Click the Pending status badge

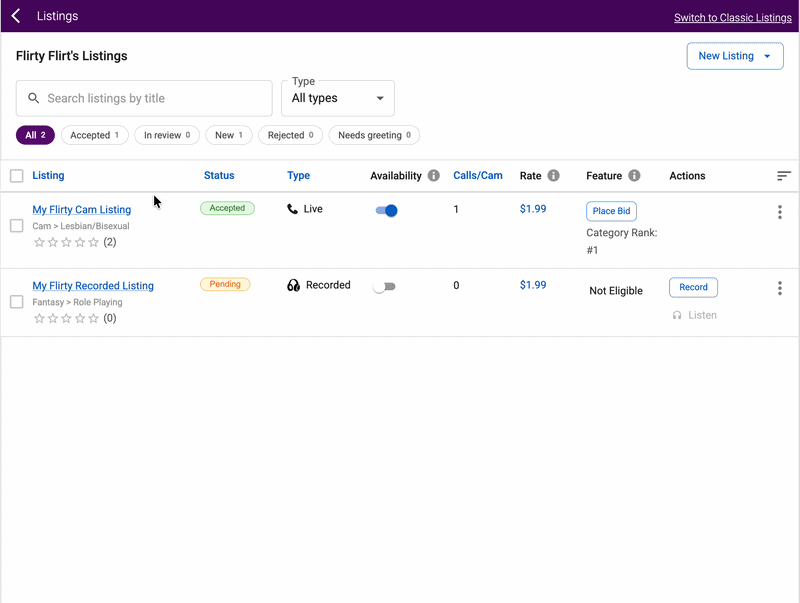click(225, 284)
